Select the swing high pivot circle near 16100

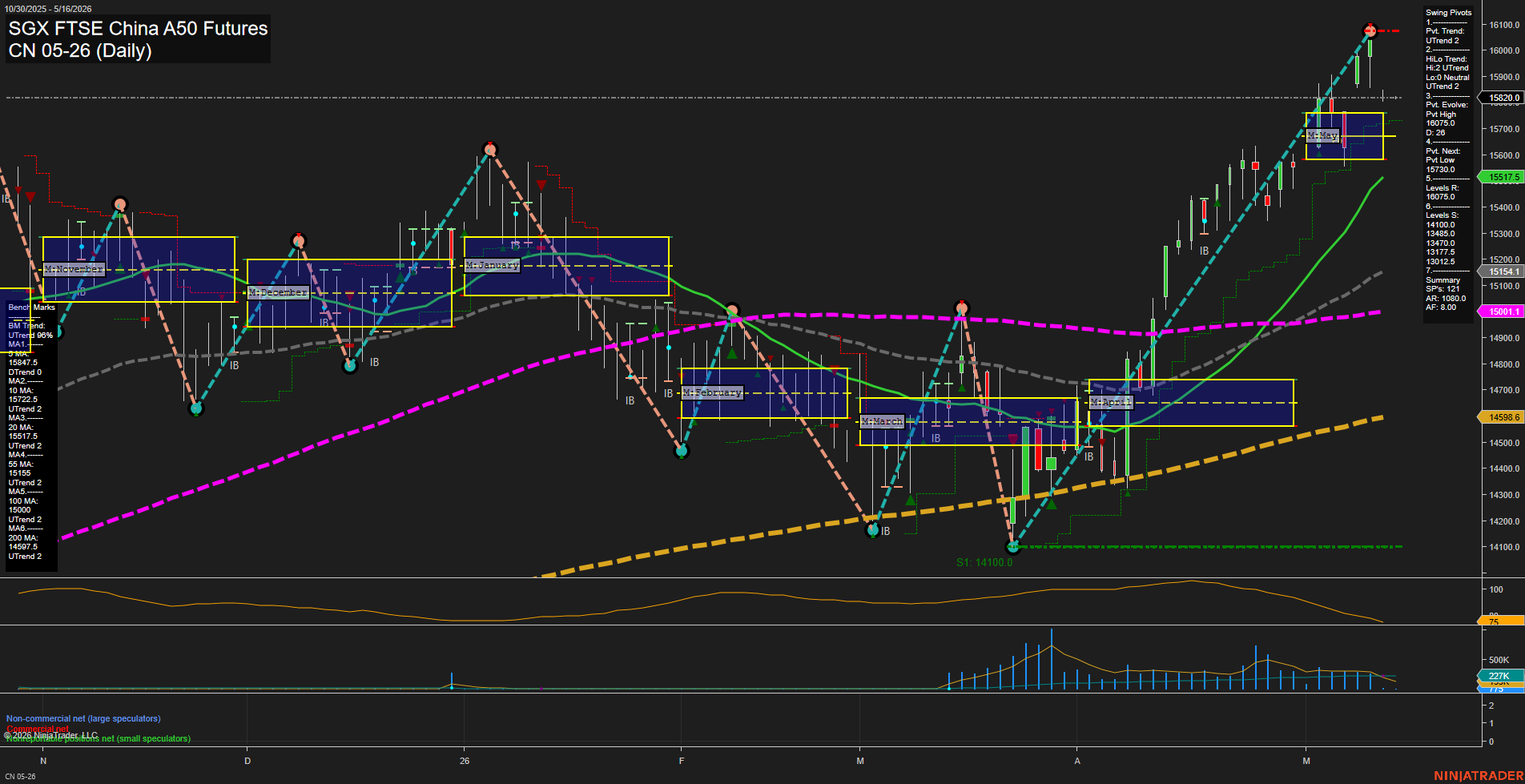(1370, 30)
